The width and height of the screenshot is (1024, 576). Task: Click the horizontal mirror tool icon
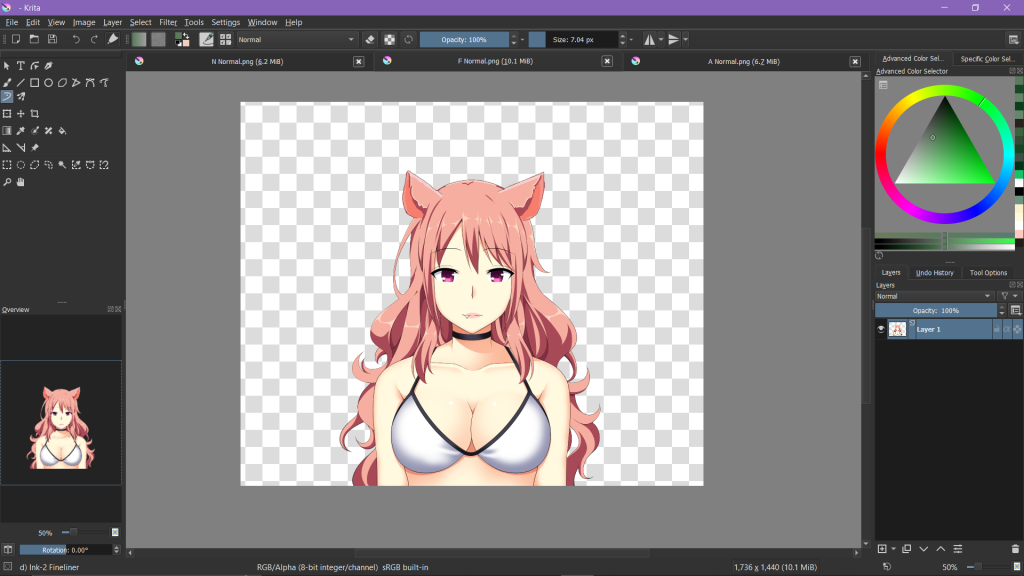pyautogui.click(x=650, y=39)
